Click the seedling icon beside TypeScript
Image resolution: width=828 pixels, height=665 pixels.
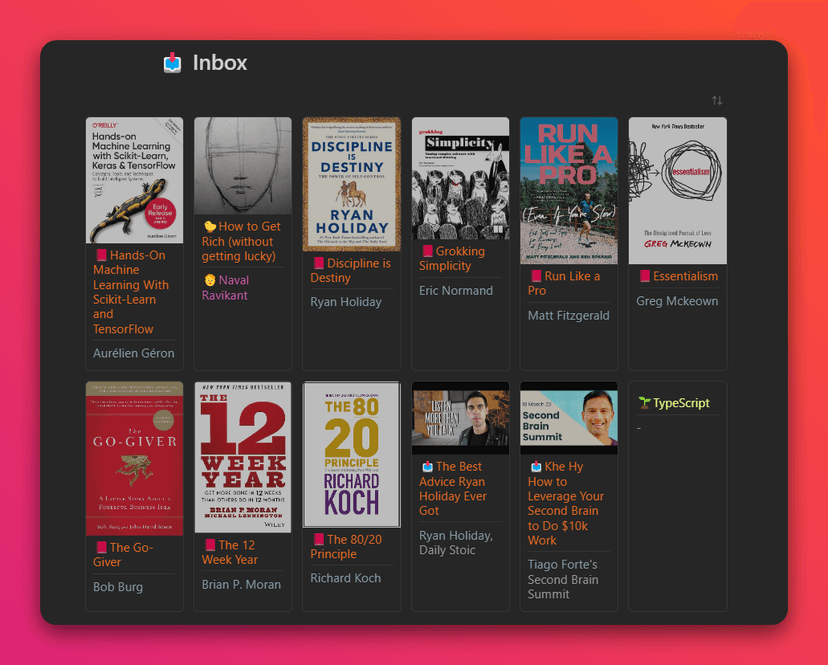(644, 402)
